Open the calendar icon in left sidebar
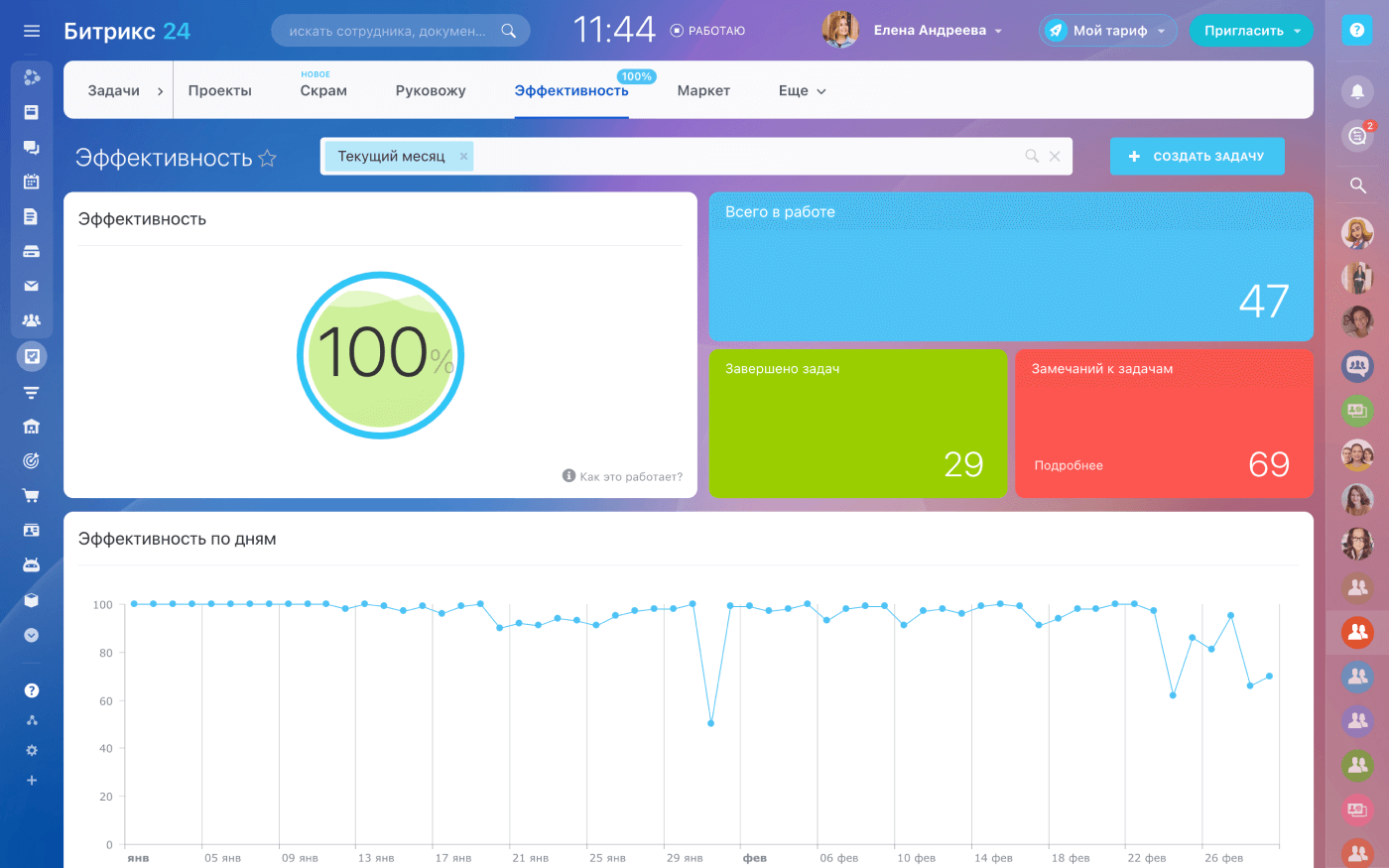 pyautogui.click(x=32, y=182)
